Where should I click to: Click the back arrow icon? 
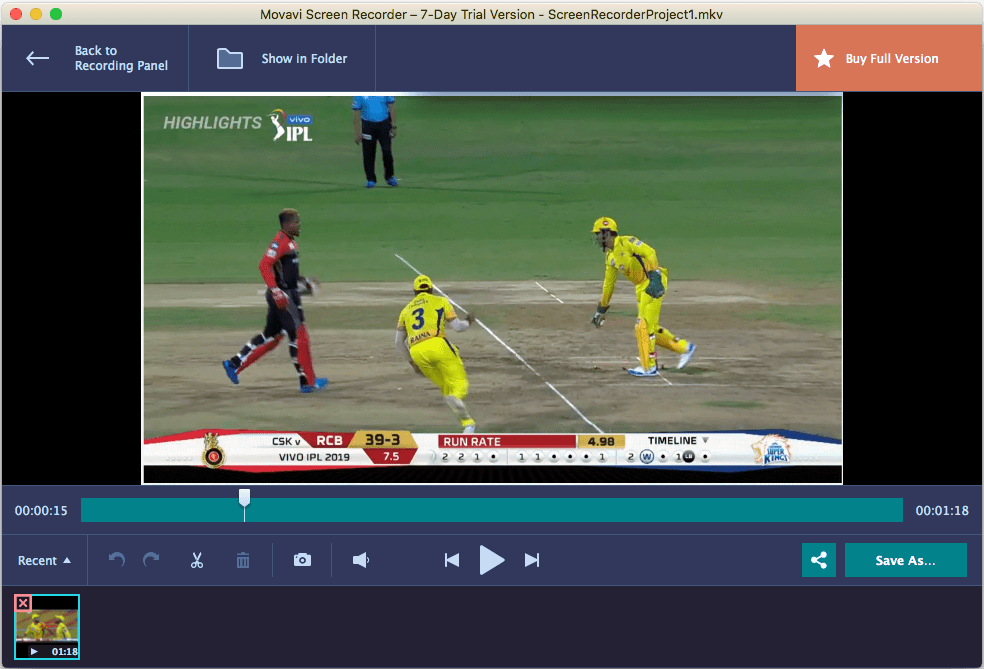click(x=38, y=58)
